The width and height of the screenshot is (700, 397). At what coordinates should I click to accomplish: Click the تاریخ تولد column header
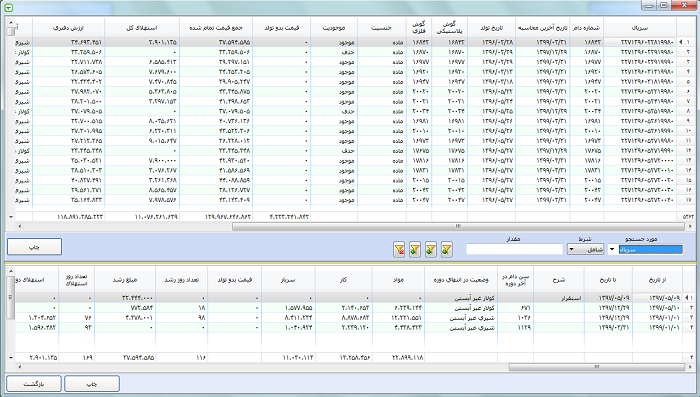492,28
